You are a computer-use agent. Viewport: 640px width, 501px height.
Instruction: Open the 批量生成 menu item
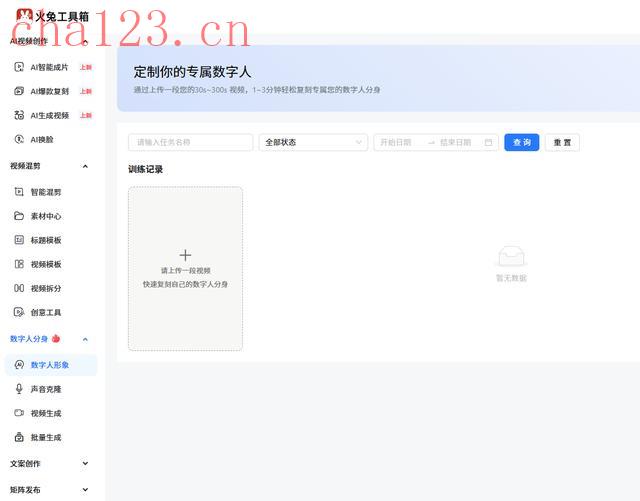coord(46,438)
